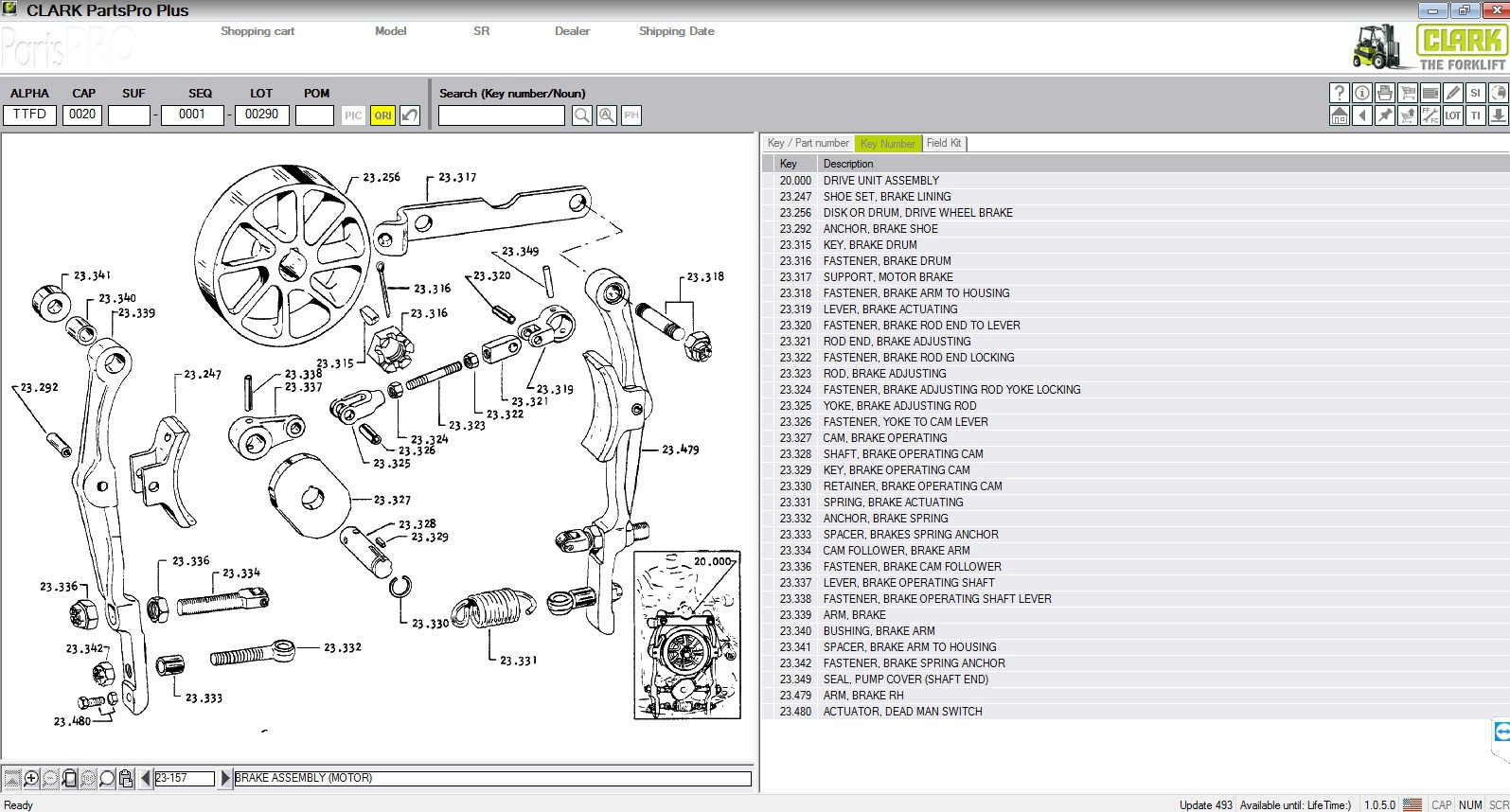Image resolution: width=1510 pixels, height=812 pixels.
Task: Click the pushpin icon in toolbar
Action: (1384, 115)
